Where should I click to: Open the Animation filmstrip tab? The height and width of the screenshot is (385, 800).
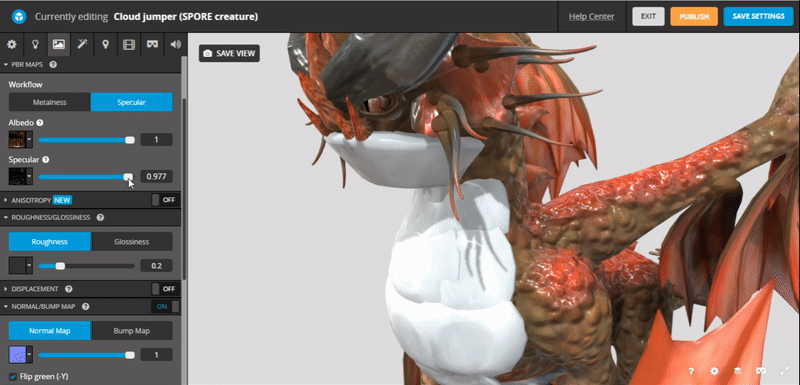click(x=129, y=44)
